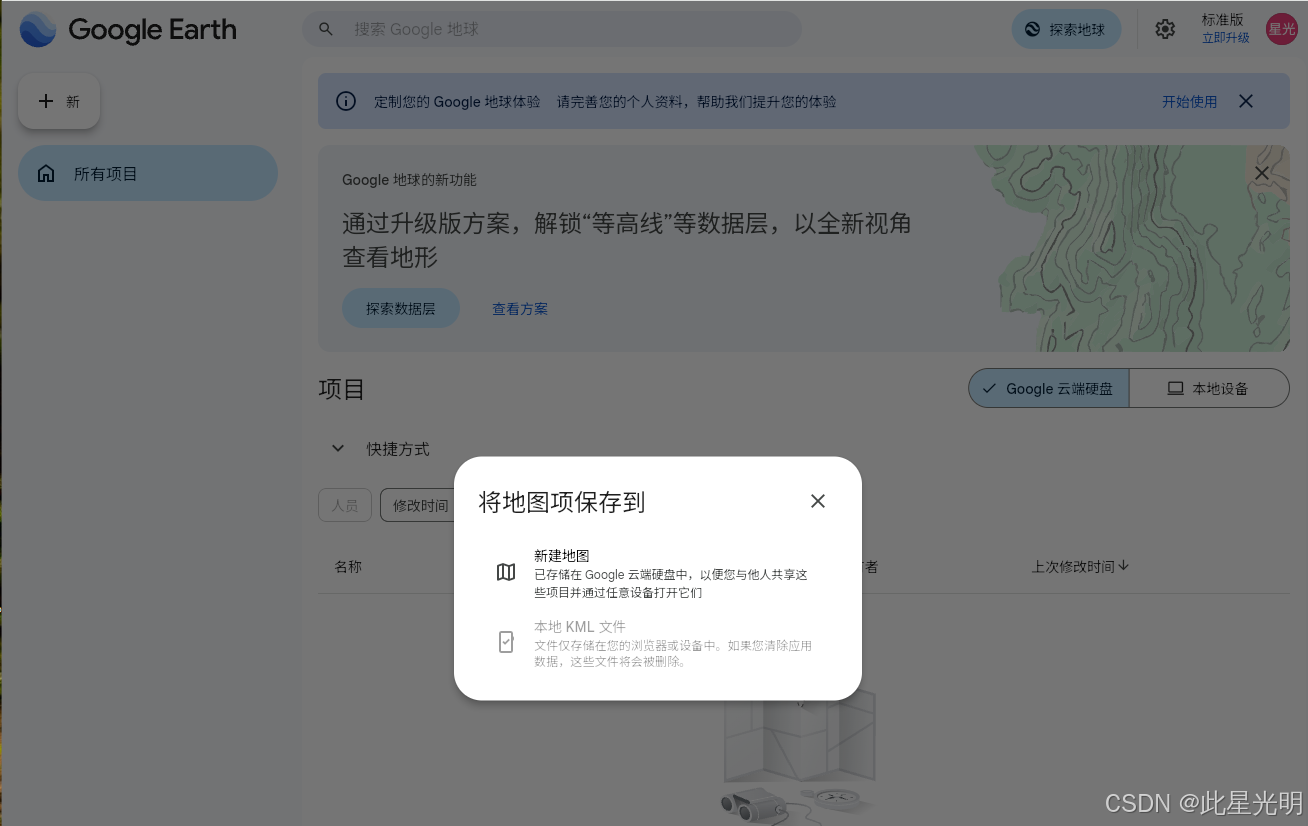Open the 人员 filter chip

click(344, 505)
